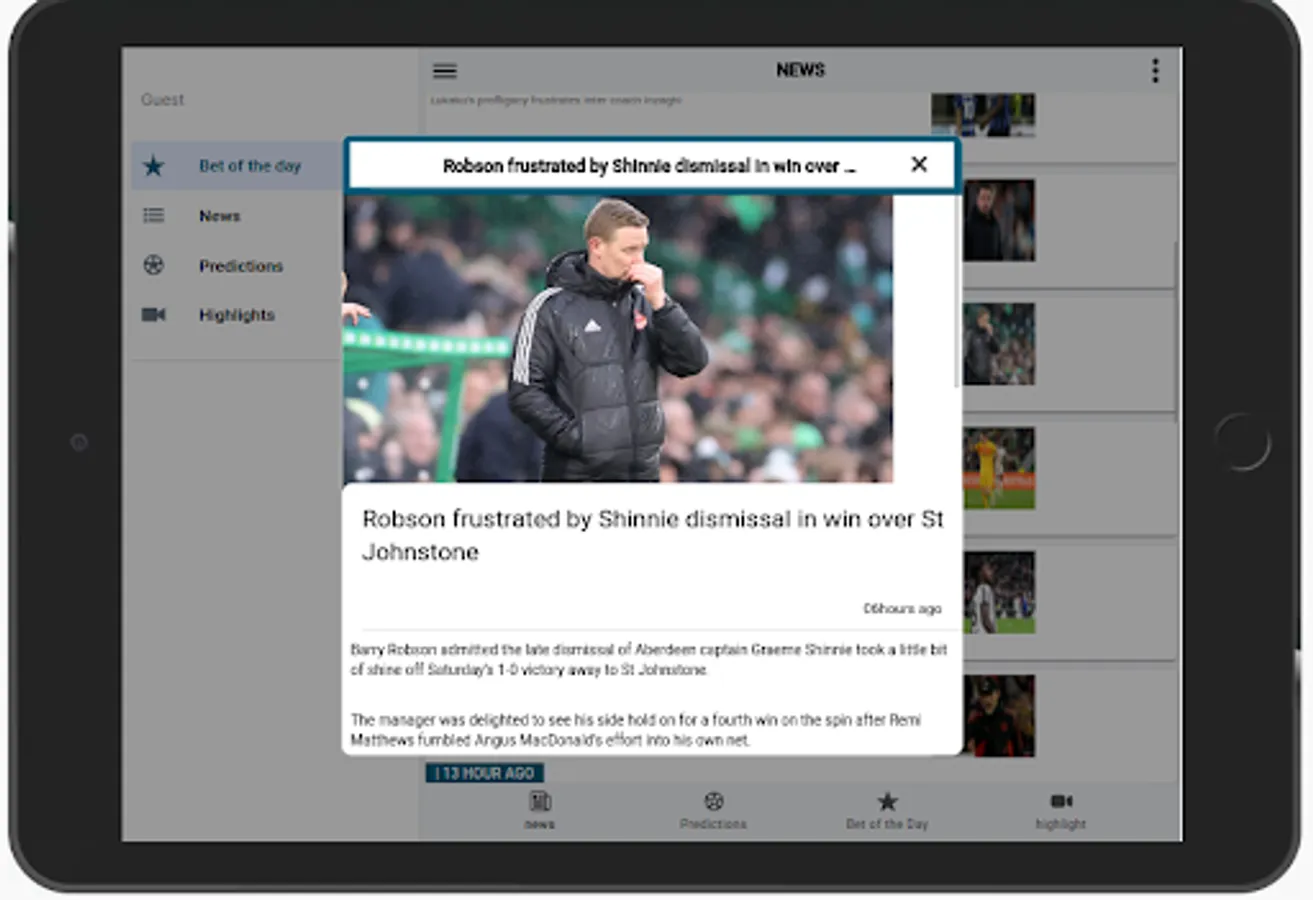
Task: Click the Guest user label
Action: (x=162, y=99)
